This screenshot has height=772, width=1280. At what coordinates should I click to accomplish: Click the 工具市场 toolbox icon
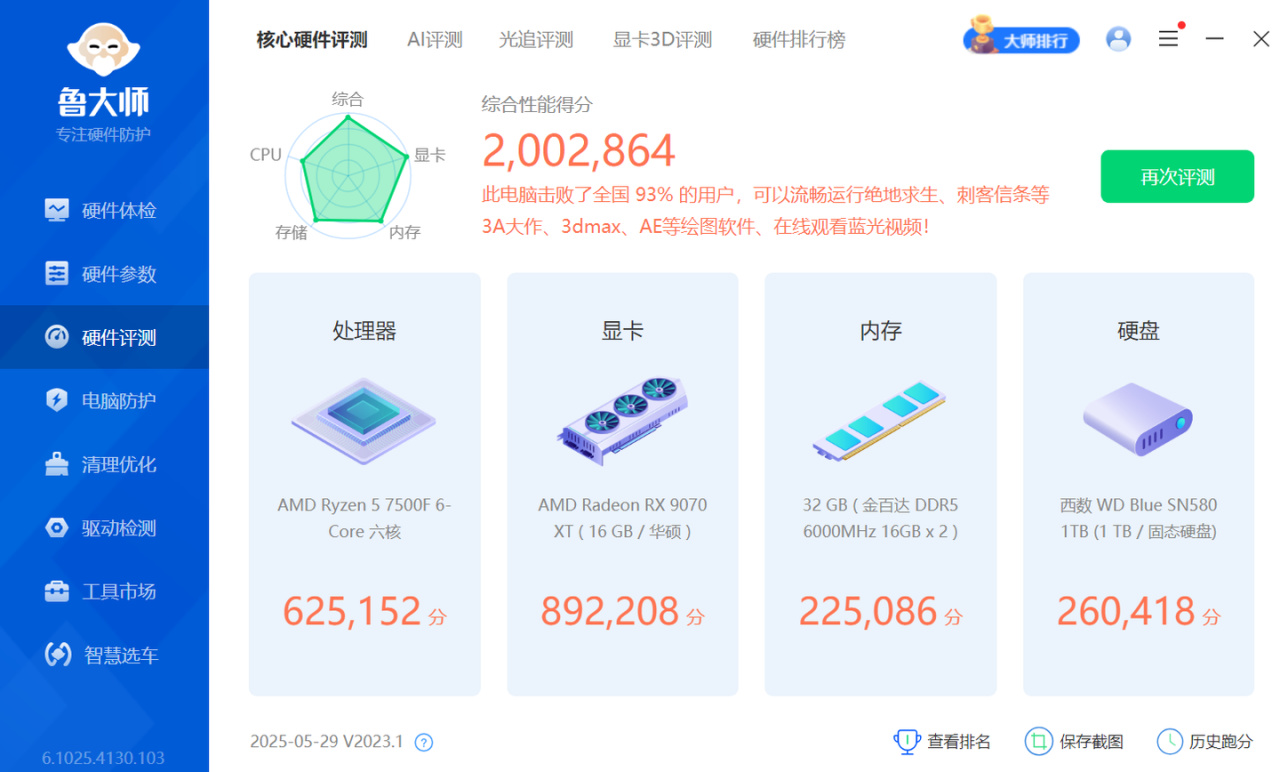point(57,591)
